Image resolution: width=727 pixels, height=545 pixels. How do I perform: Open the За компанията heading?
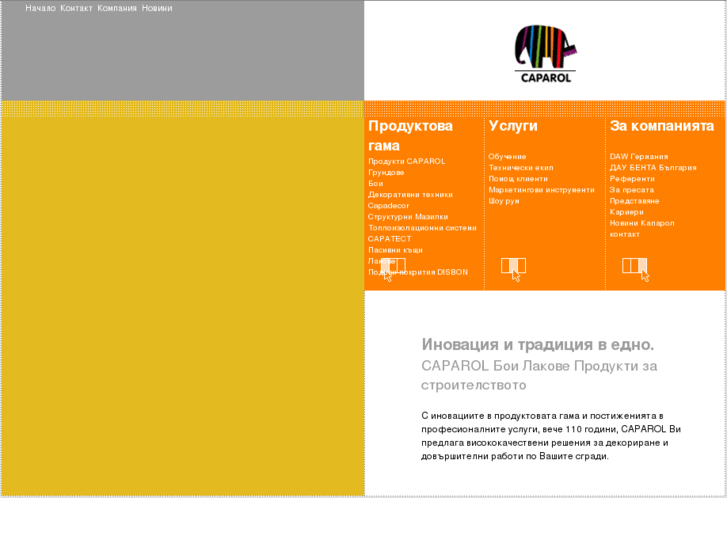point(662,126)
